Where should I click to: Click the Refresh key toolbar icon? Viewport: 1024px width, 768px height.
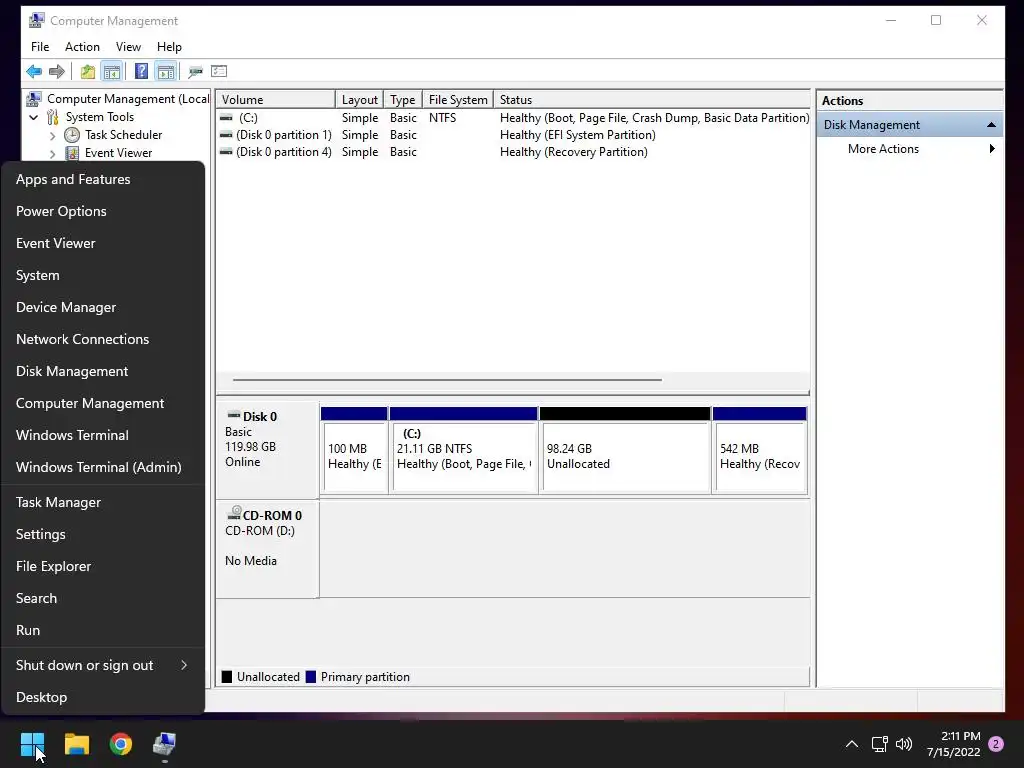point(195,71)
